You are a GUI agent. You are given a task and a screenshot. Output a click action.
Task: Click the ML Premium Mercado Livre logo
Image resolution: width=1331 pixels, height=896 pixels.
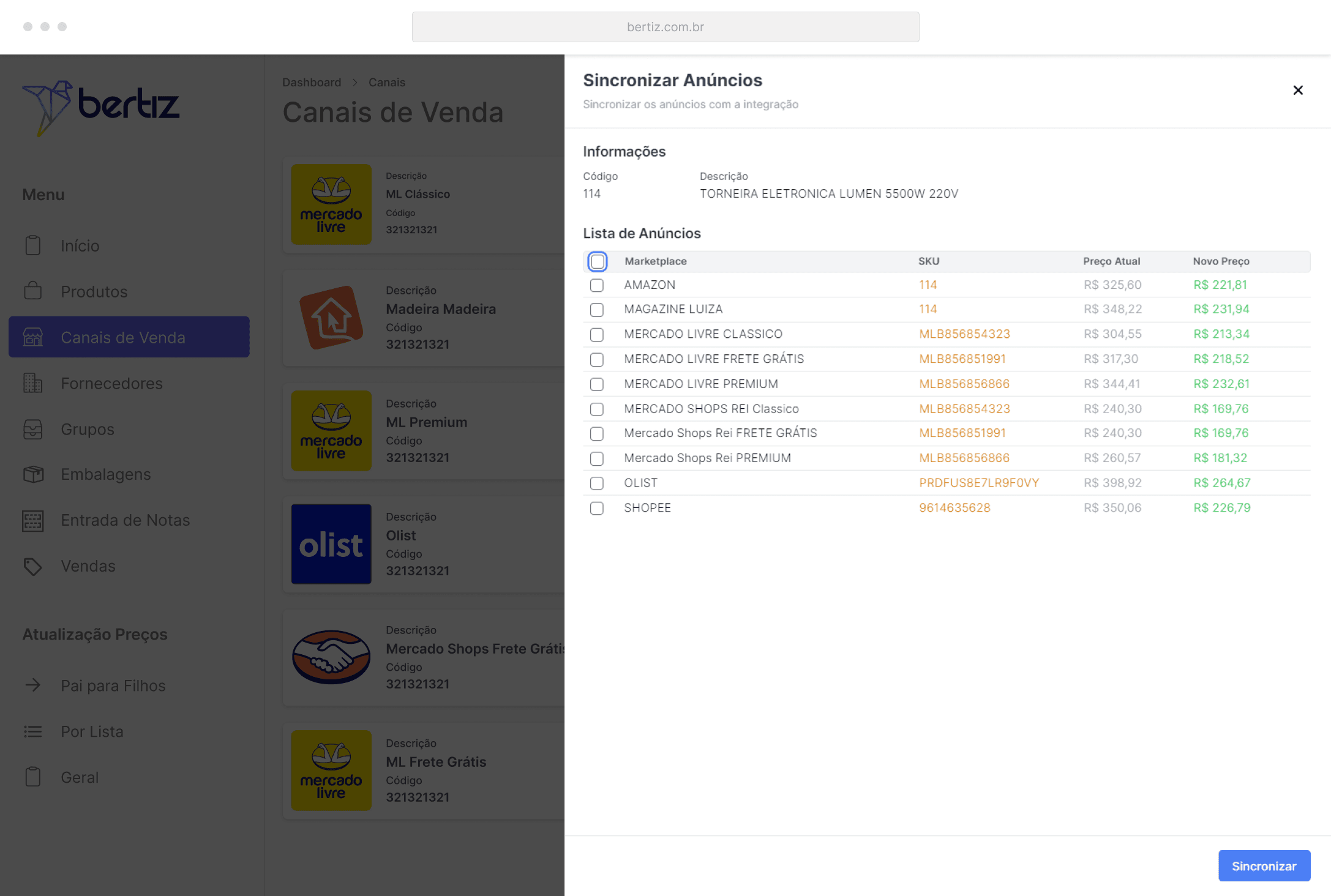coord(331,431)
